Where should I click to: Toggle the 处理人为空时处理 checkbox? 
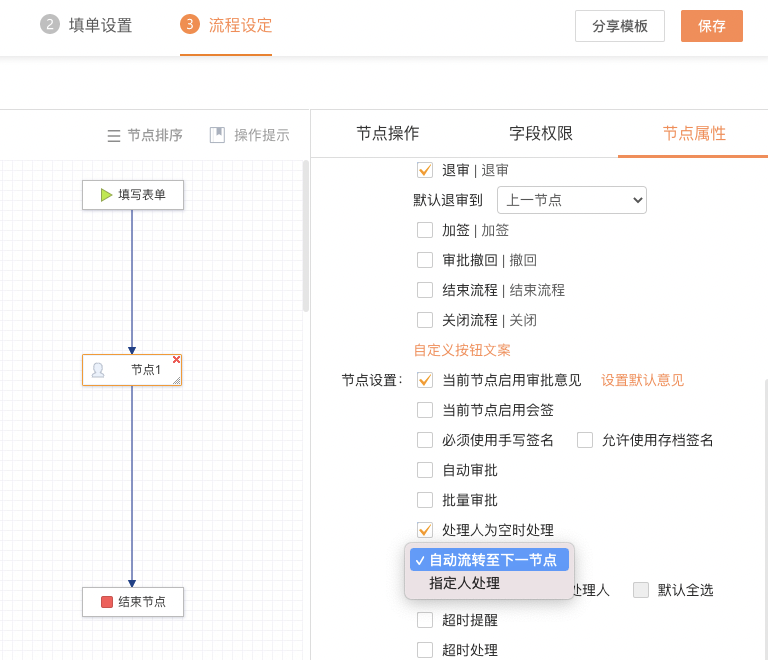(x=425, y=530)
